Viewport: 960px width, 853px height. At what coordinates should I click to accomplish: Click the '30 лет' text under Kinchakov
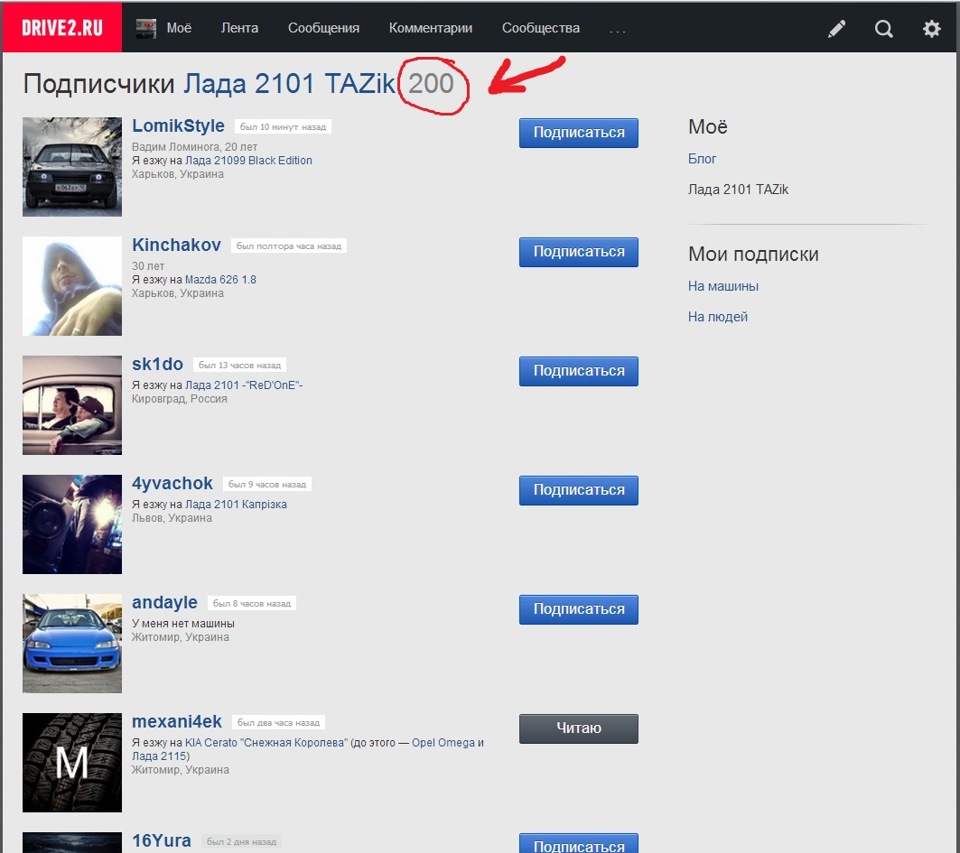(148, 266)
